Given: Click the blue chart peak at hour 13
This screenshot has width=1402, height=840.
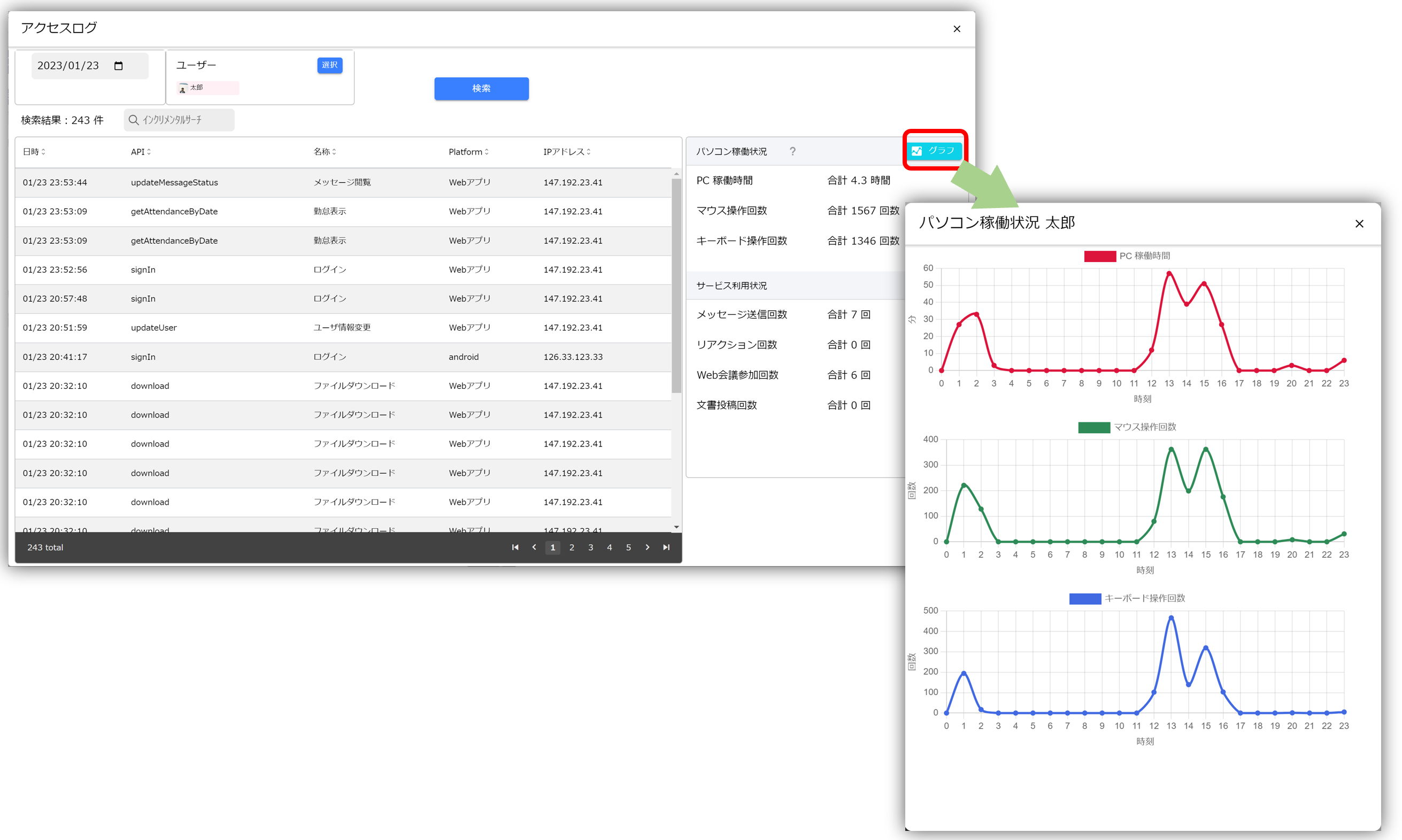Looking at the screenshot, I should (1171, 618).
